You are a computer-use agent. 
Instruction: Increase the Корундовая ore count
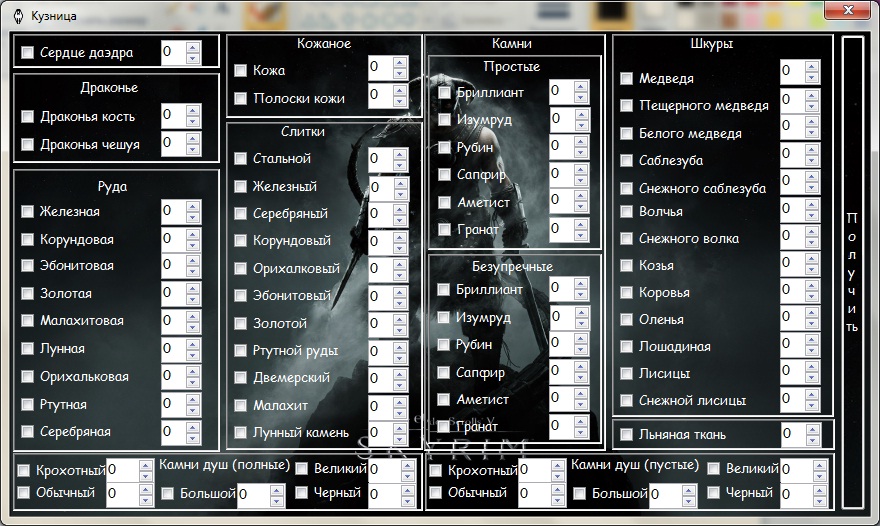(x=193, y=233)
